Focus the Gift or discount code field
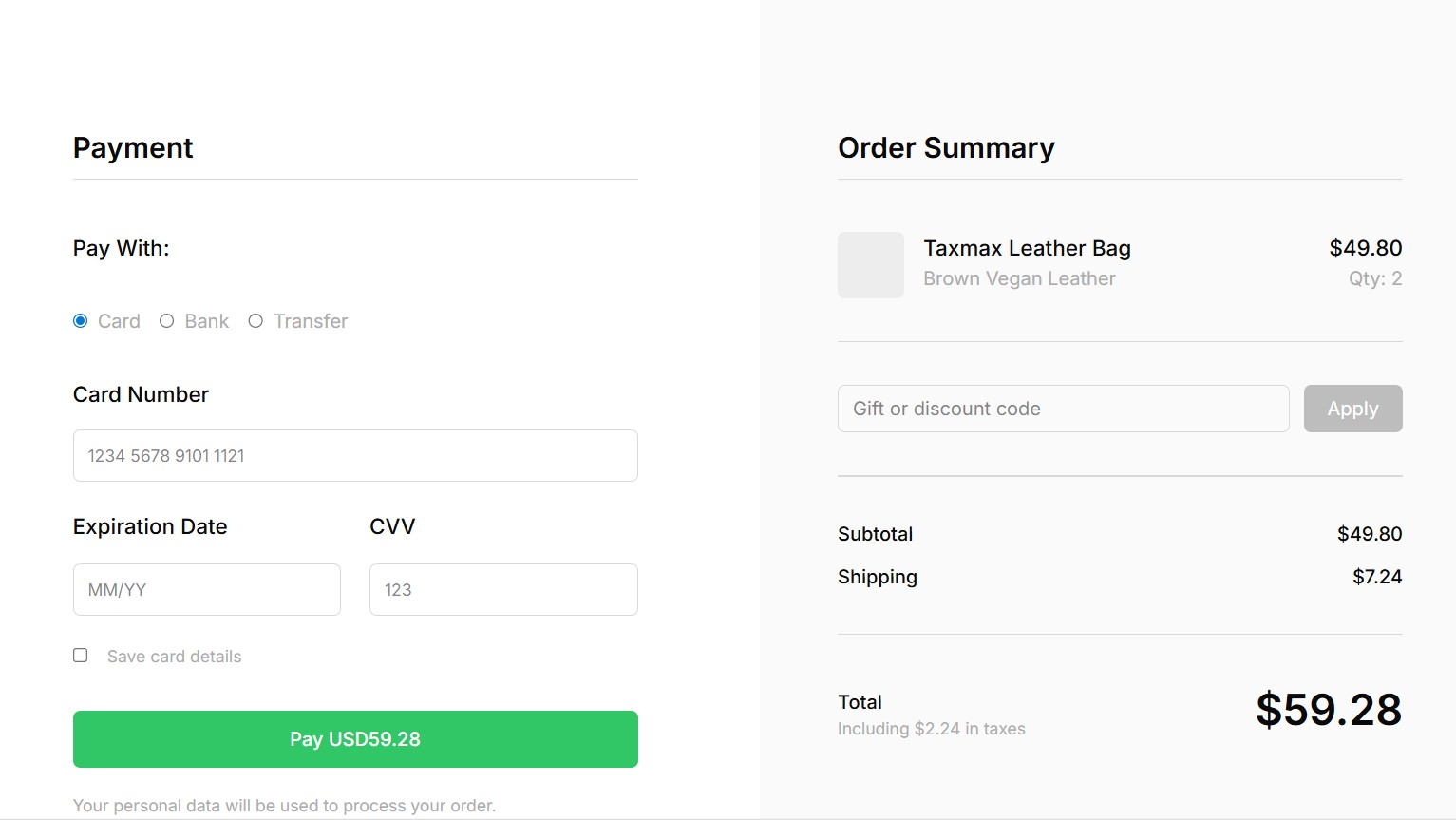 click(x=1063, y=409)
